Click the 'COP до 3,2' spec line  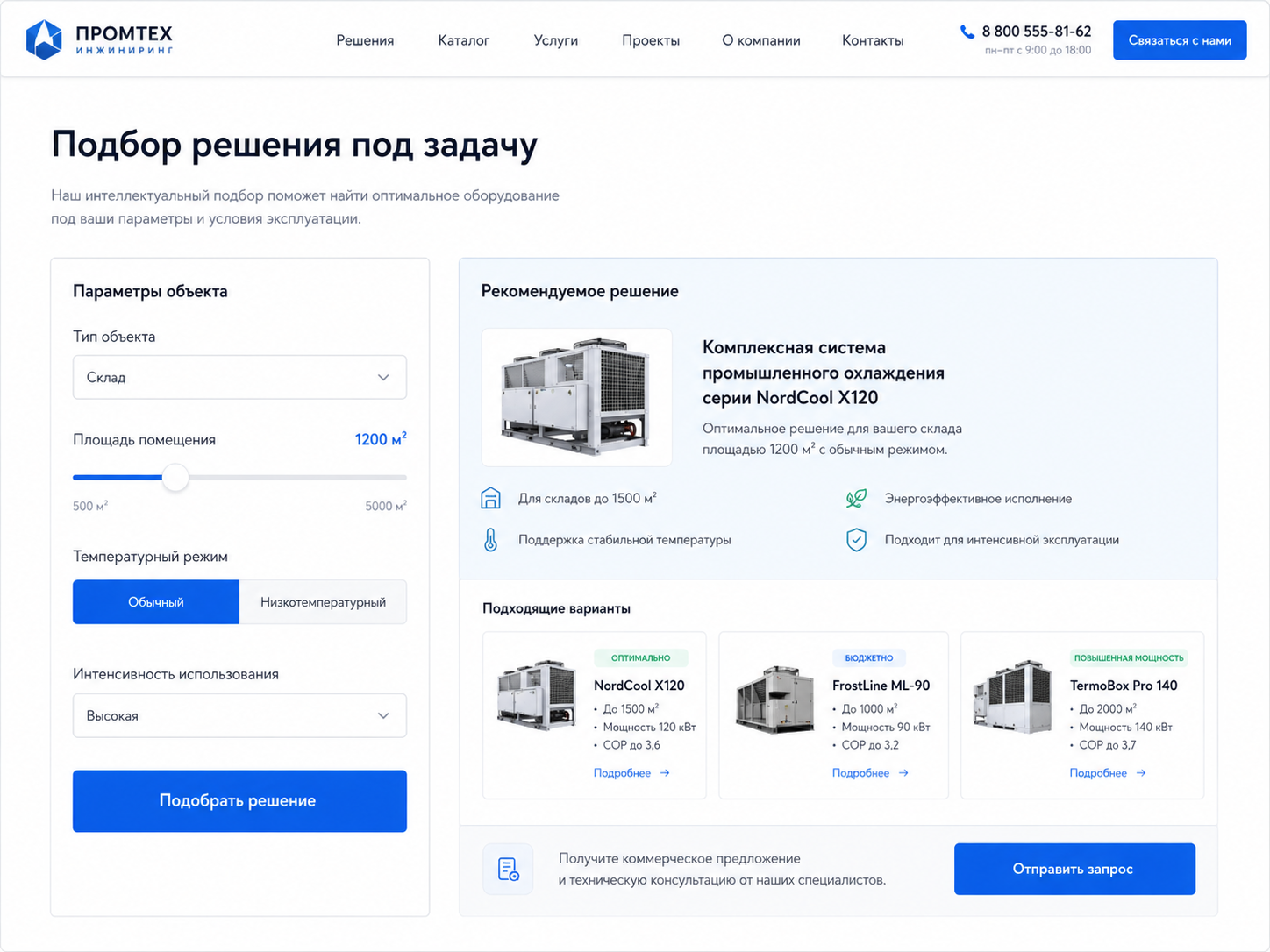click(870, 745)
